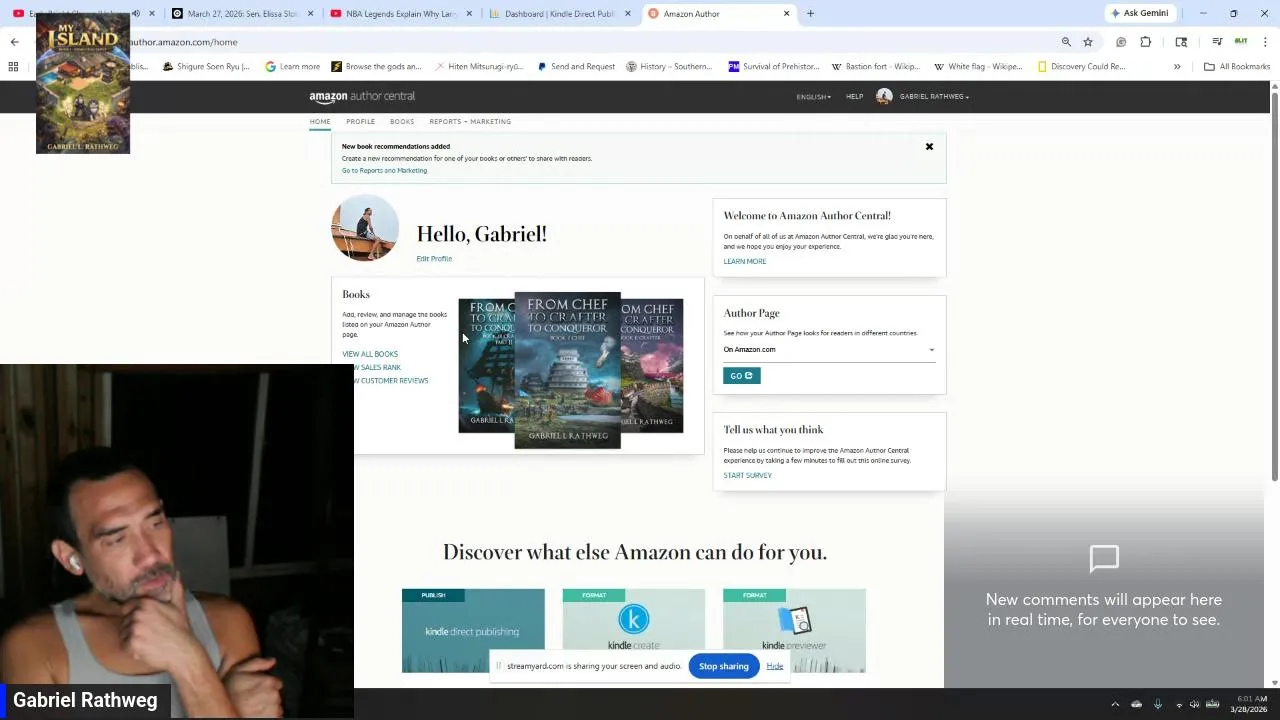Open the English language dropdown

coord(813,97)
